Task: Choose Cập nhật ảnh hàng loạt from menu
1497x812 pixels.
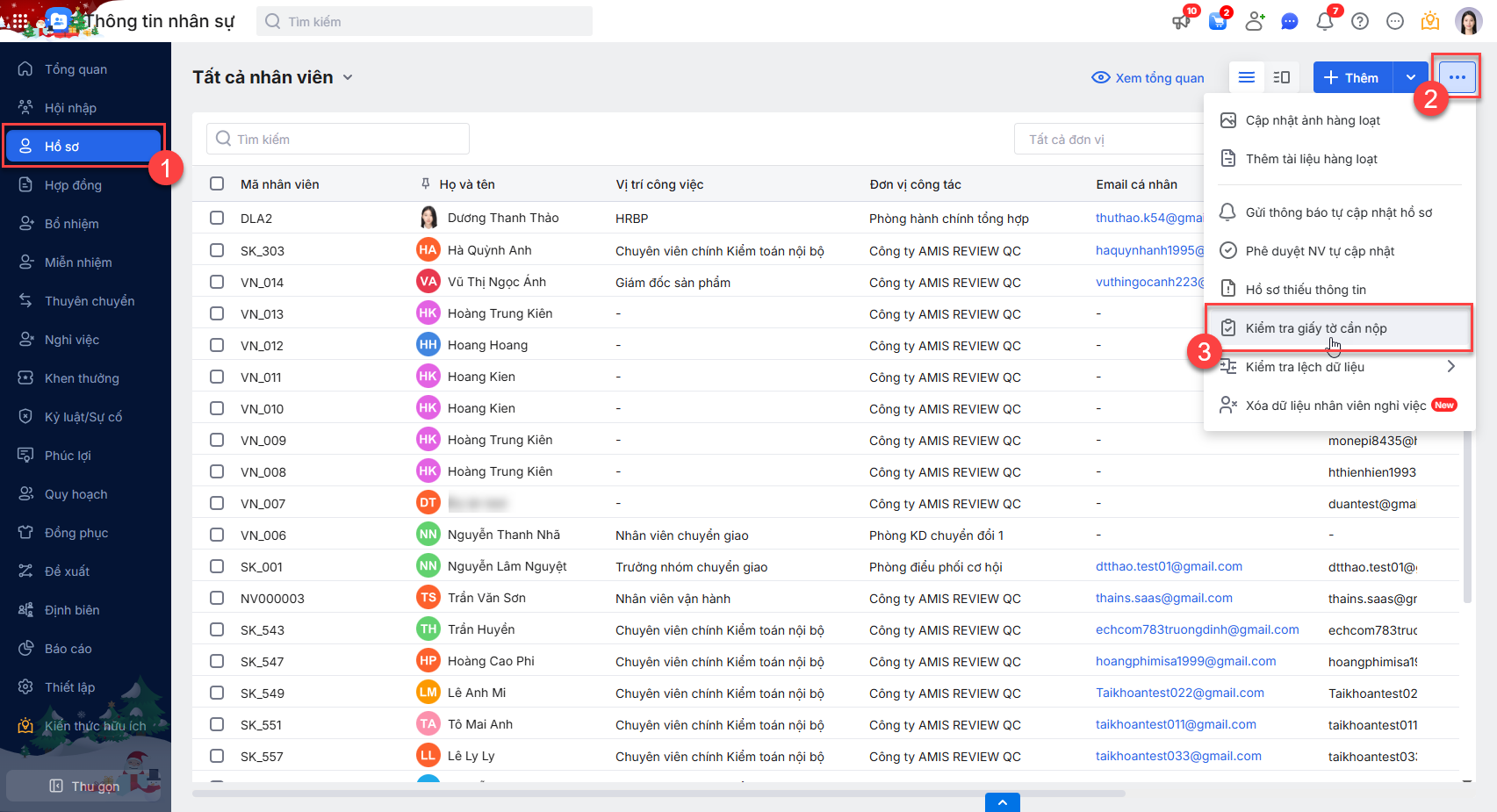Action: (x=1312, y=120)
